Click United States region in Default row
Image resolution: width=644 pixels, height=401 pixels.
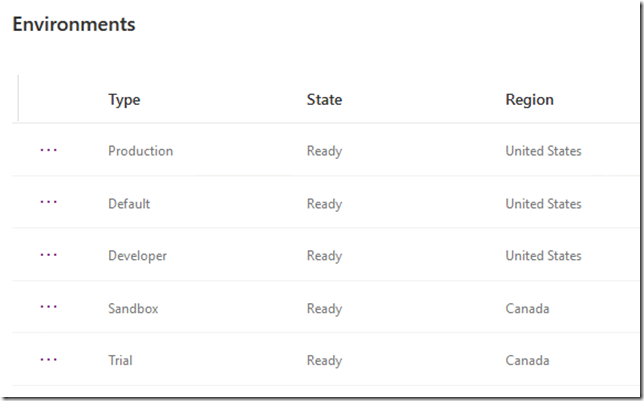tap(543, 204)
